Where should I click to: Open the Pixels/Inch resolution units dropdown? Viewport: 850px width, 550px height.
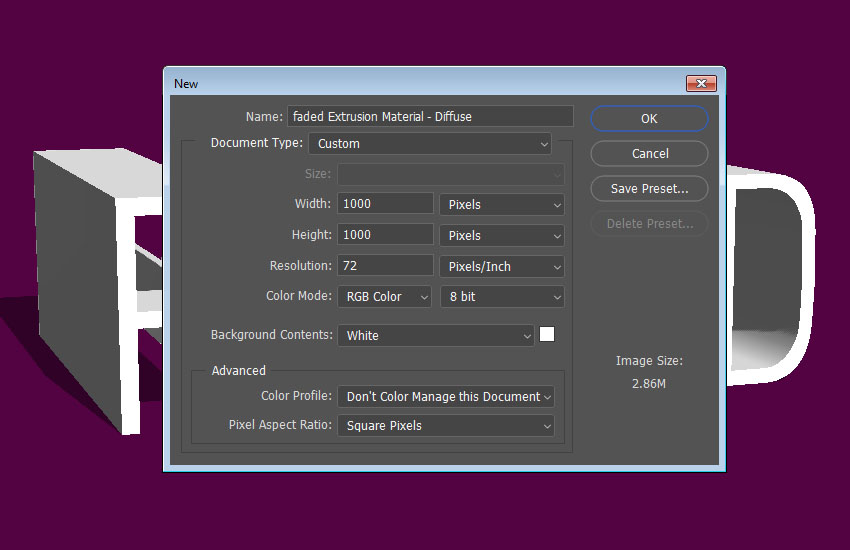(x=502, y=266)
